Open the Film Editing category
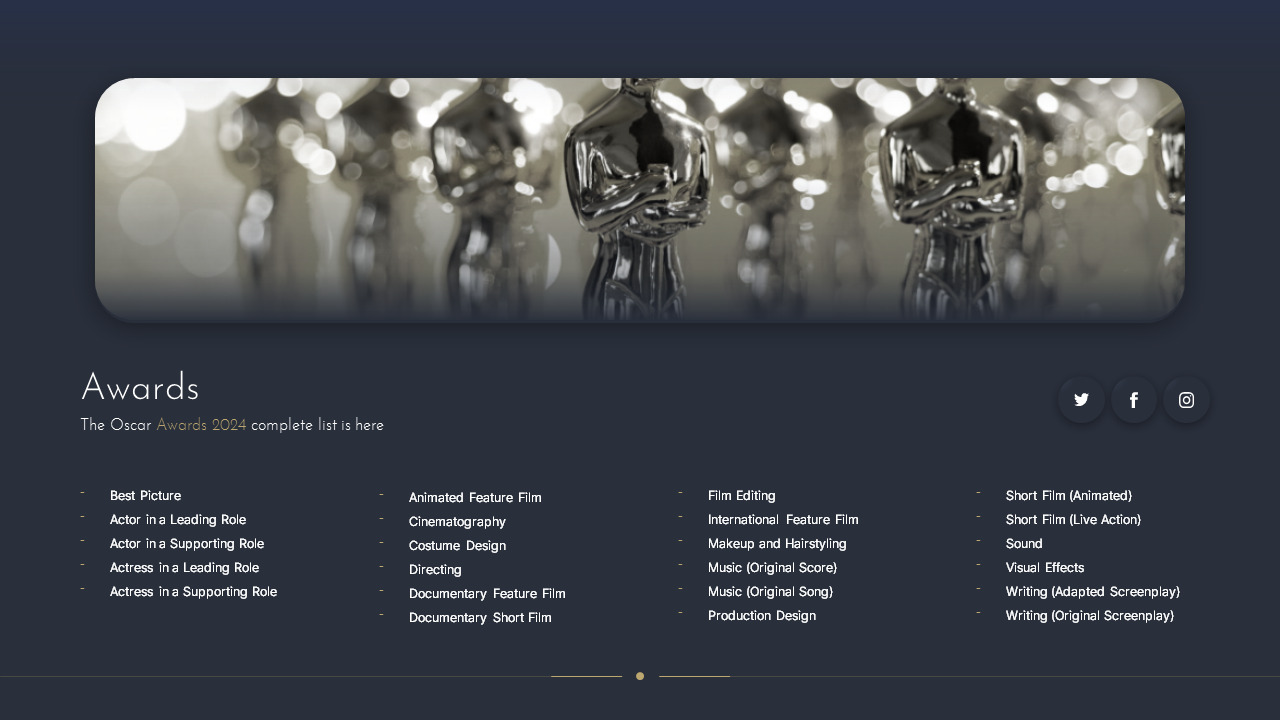Viewport: 1280px width, 720px height. [741, 495]
